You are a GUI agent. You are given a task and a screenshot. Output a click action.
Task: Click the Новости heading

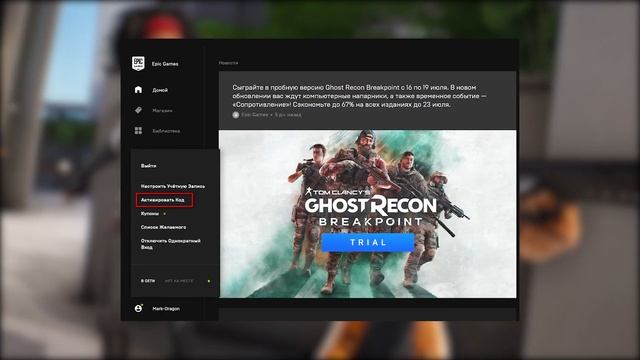pos(229,63)
